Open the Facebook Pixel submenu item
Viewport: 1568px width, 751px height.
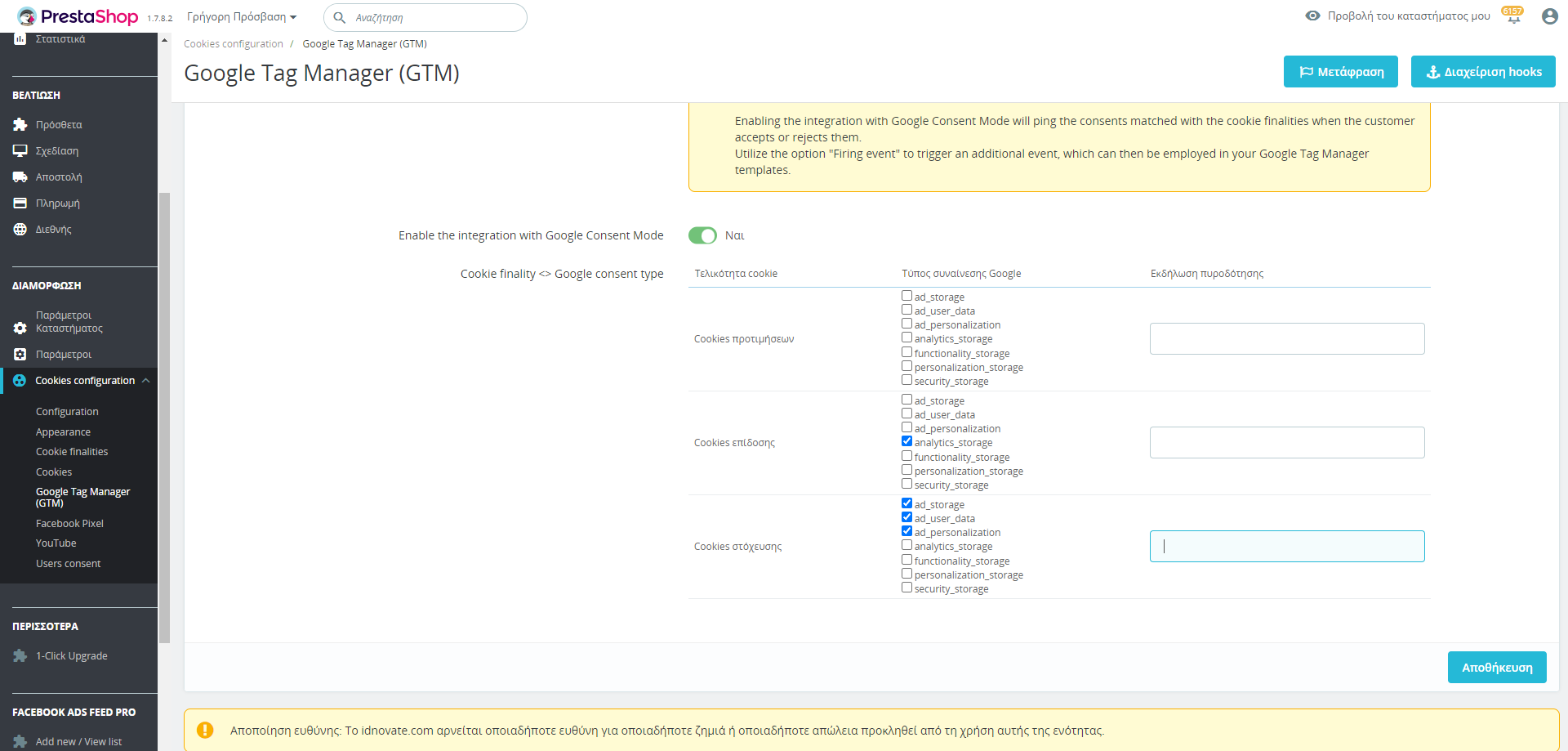pos(69,524)
